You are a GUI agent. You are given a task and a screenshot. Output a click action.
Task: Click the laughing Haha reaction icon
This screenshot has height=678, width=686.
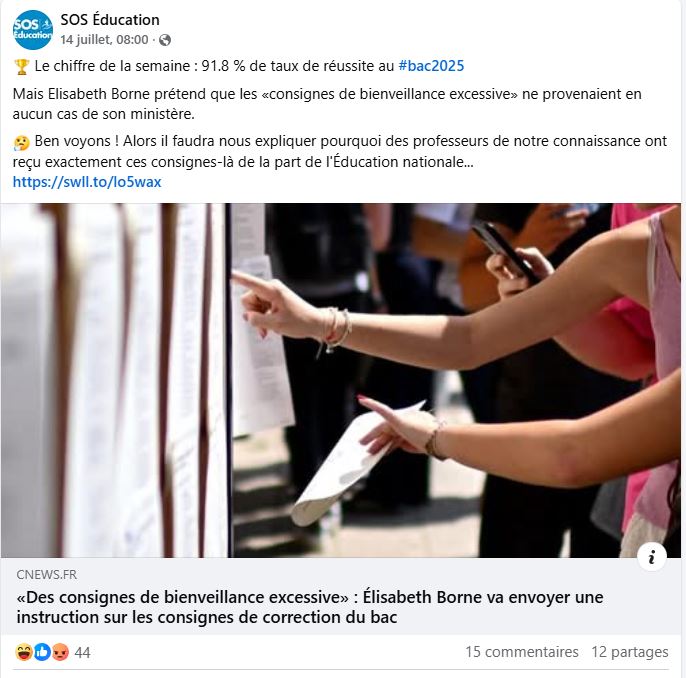click(x=24, y=652)
